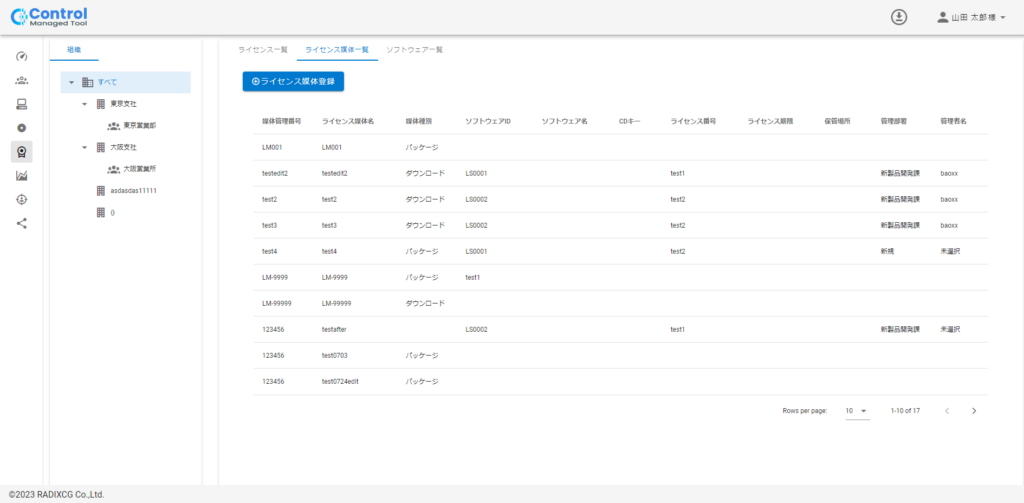Click software ID test1 in LM-9999 row

[473, 278]
